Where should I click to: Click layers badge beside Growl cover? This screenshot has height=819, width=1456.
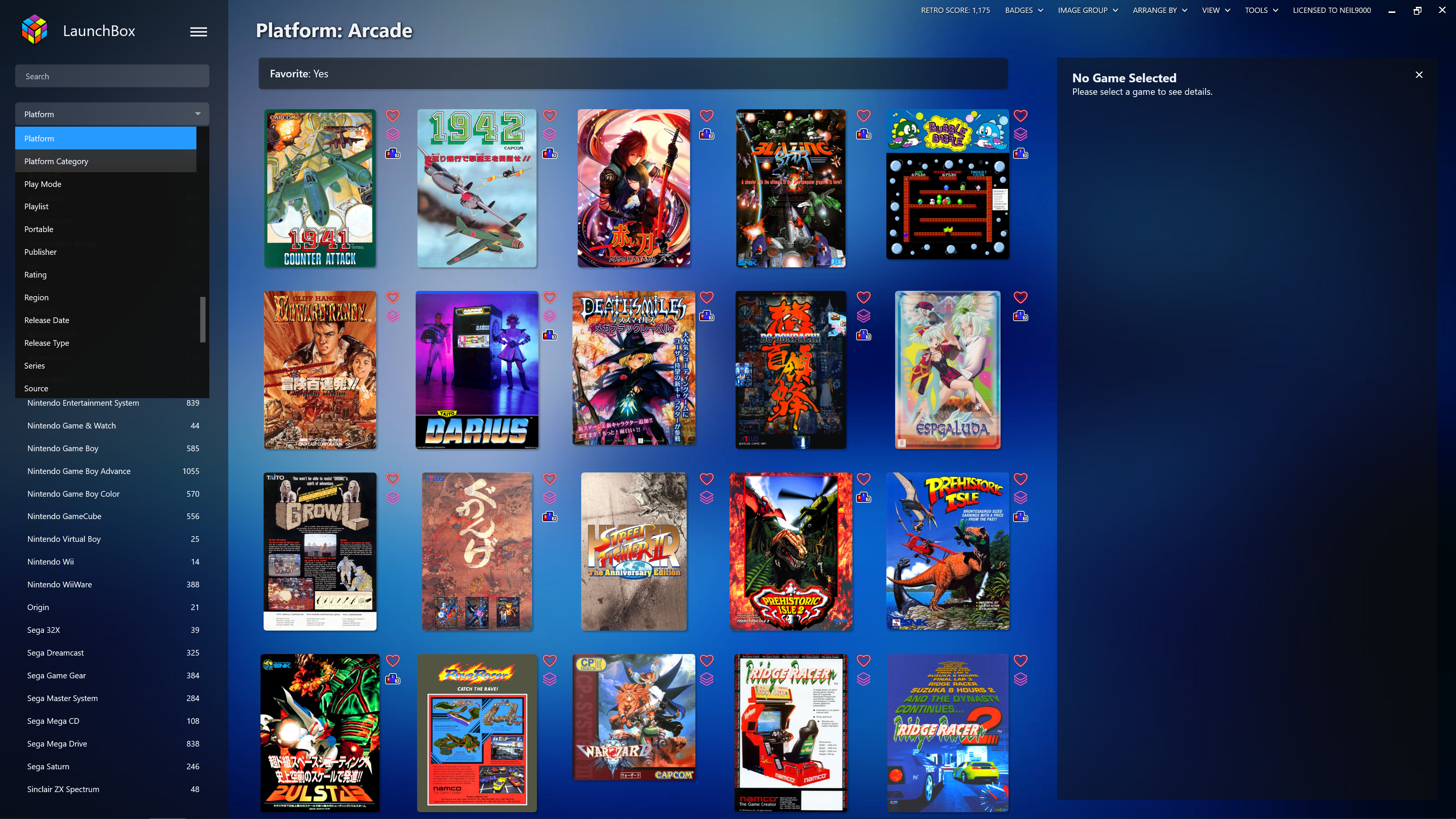point(393,497)
